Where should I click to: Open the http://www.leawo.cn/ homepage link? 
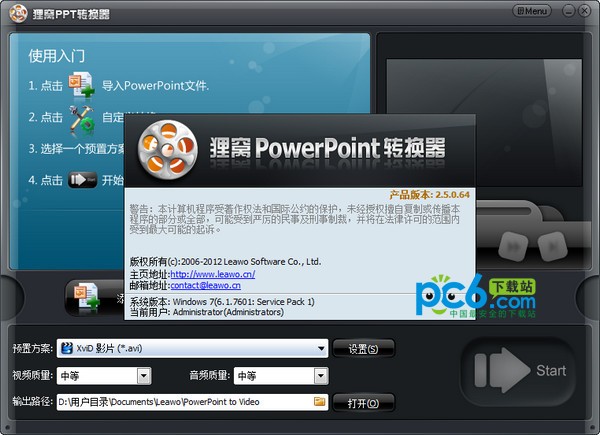[x=212, y=274]
